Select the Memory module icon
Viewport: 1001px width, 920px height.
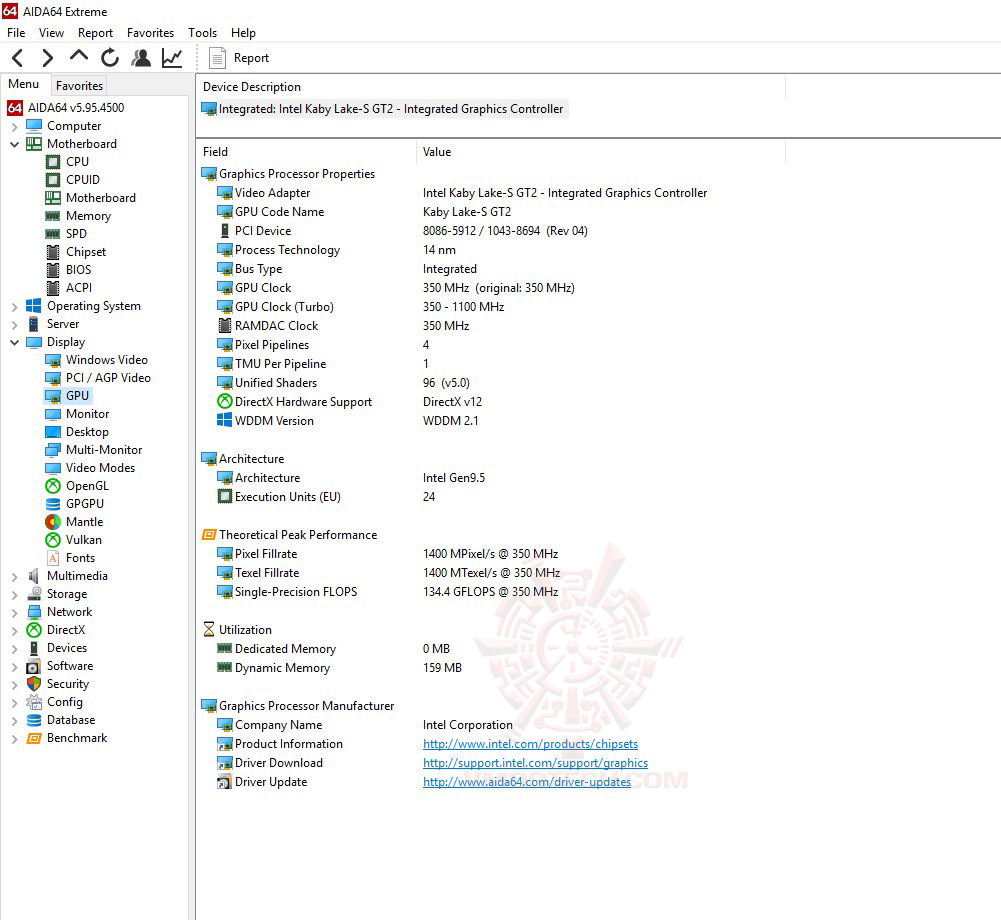coord(53,216)
